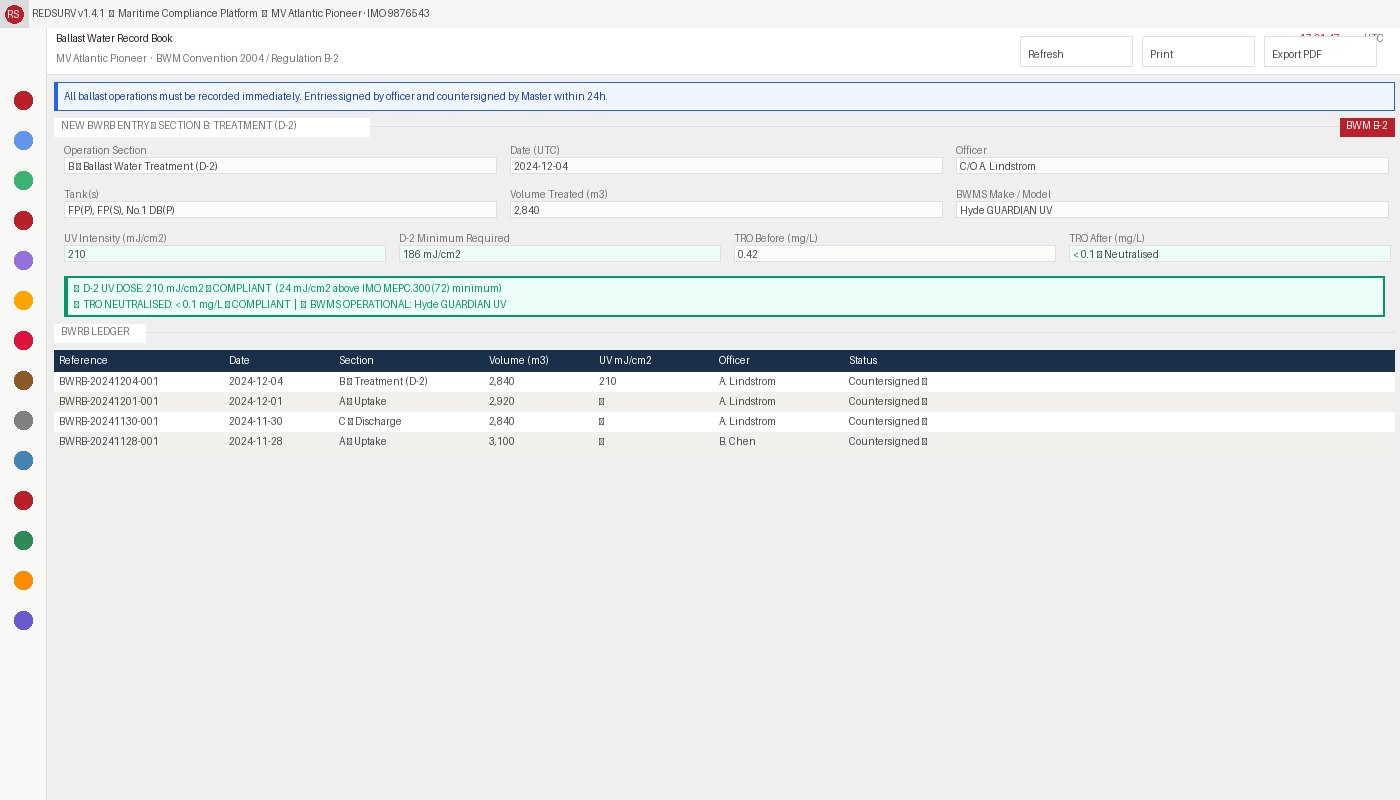Click Countersigned status for BWRB-20241128-001
The image size is (1400, 800).
click(888, 442)
